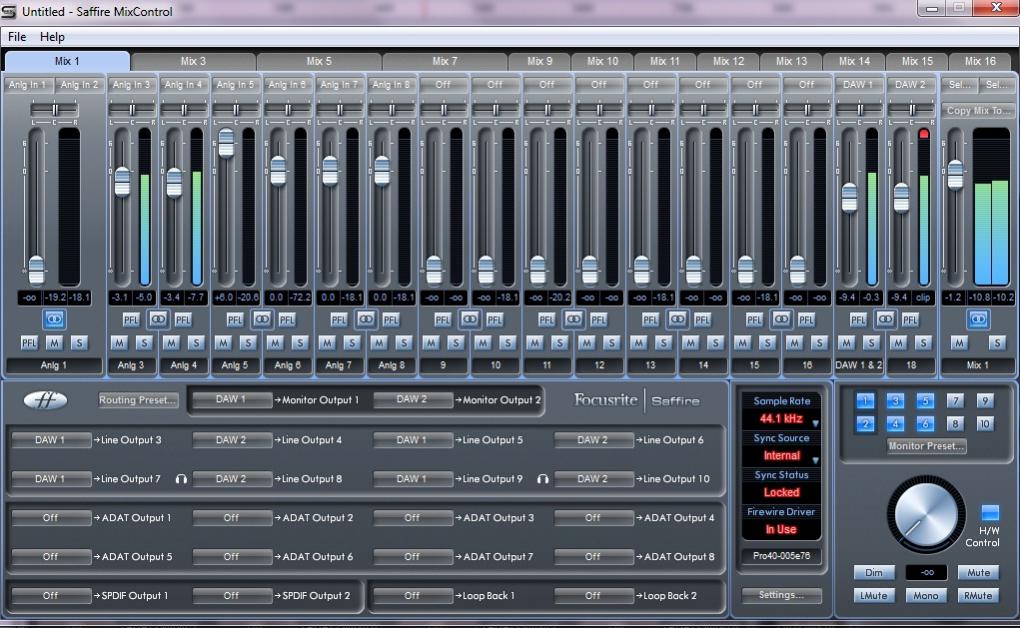Toggle stereo link on Mix 1 output channel

tap(978, 319)
